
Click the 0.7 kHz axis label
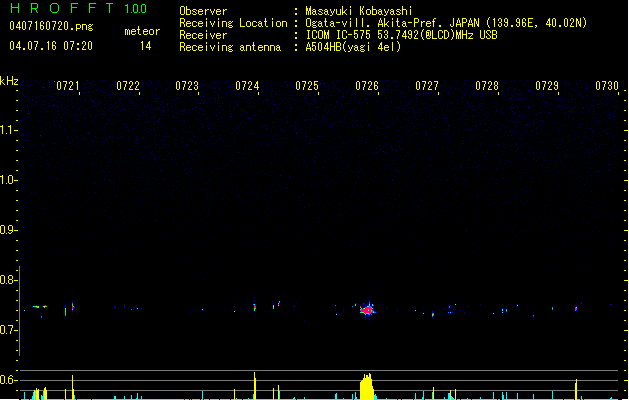pos(8,330)
